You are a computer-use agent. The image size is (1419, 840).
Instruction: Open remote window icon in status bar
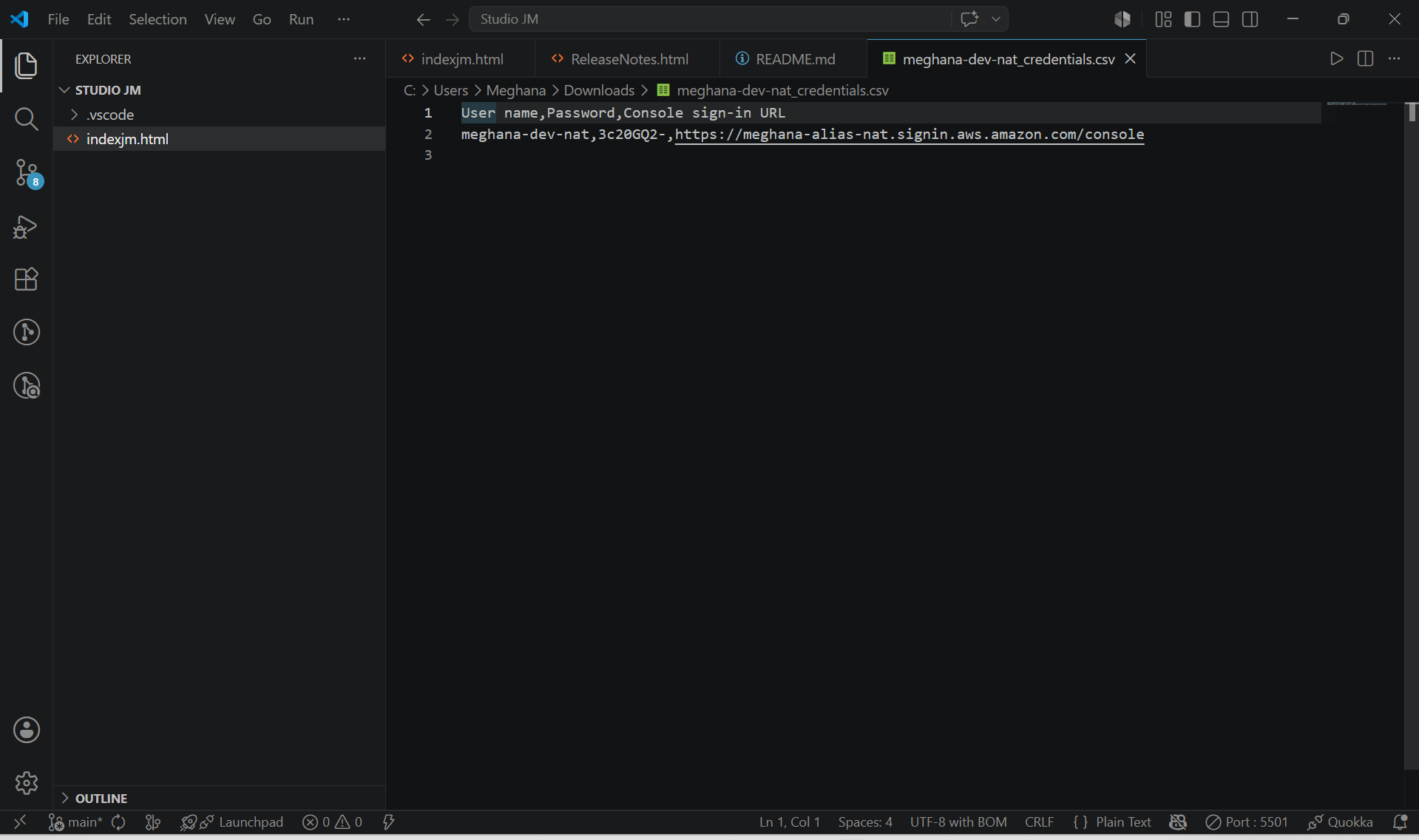20,822
